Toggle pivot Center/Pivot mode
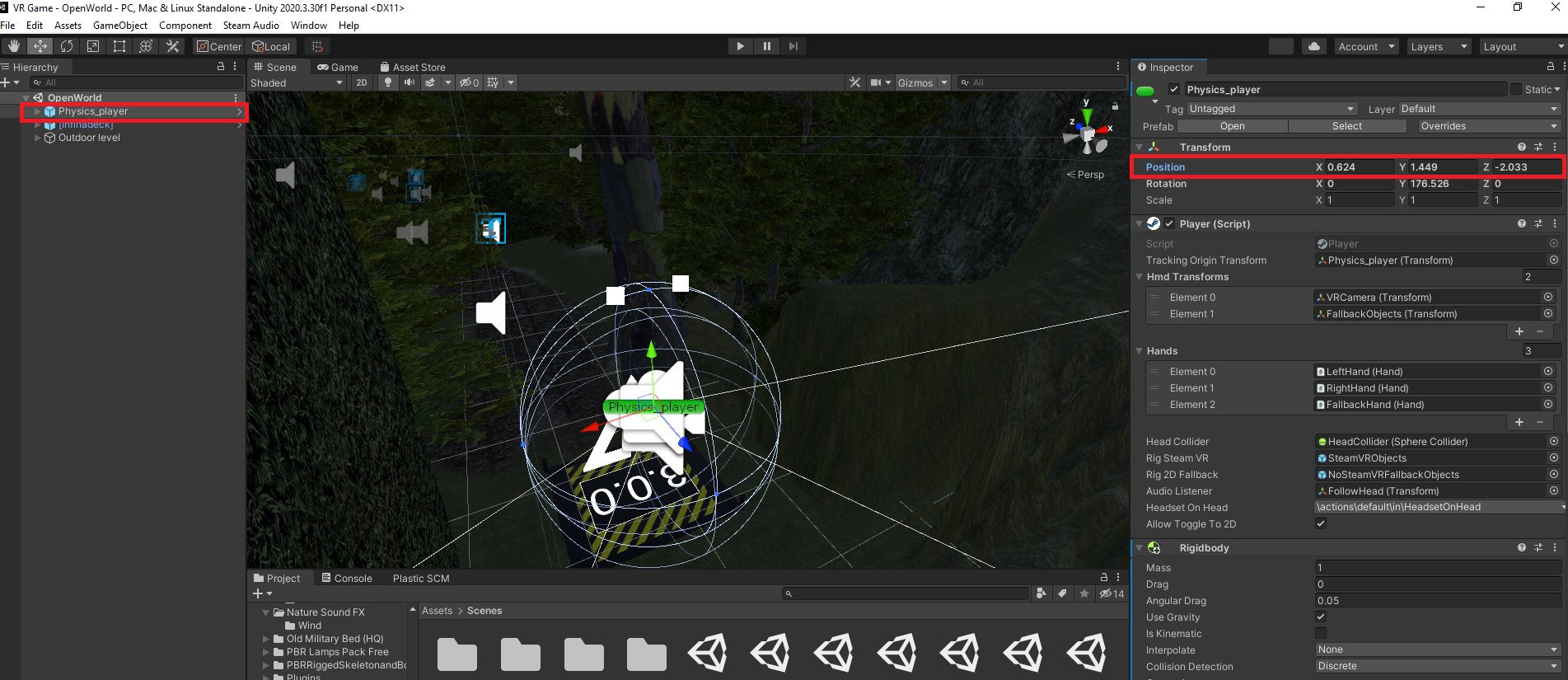 (219, 46)
